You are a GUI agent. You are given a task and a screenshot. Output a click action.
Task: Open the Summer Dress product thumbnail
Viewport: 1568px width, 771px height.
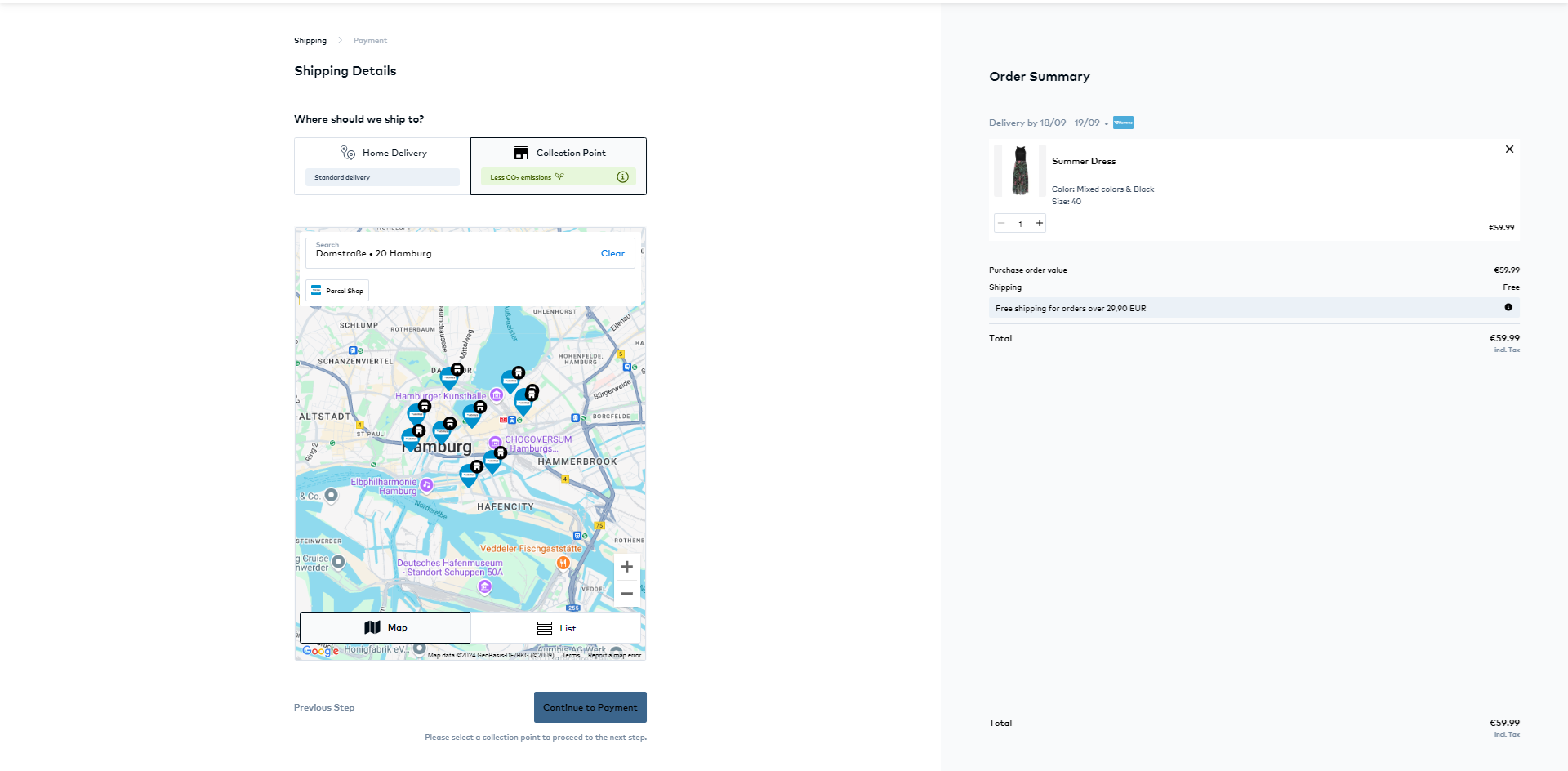point(1020,171)
